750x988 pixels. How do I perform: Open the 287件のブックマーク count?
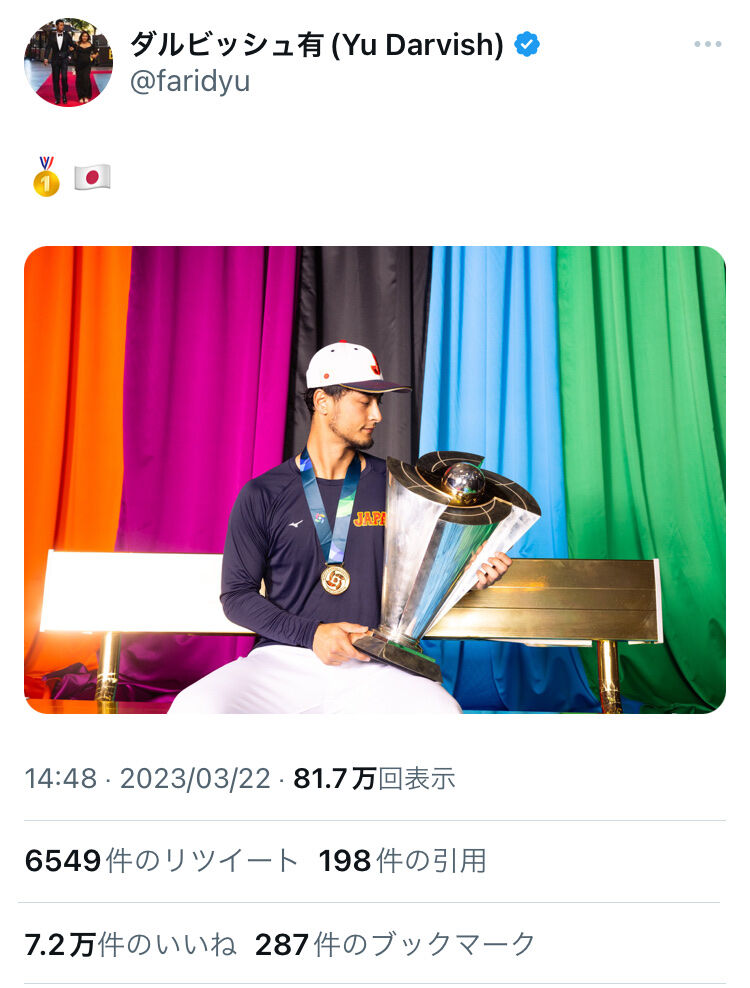point(395,944)
